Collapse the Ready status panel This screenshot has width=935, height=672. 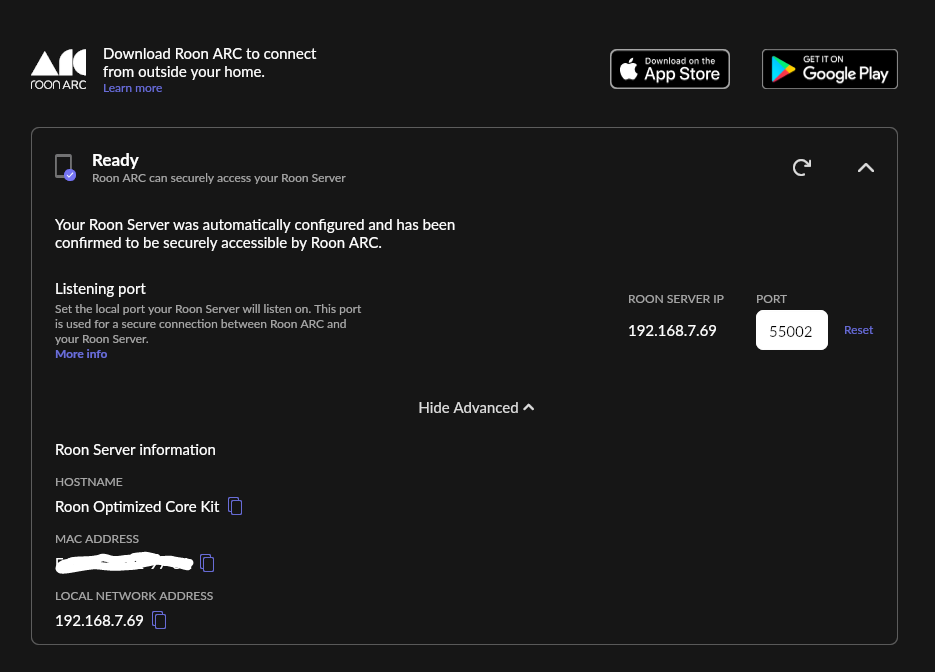[866, 168]
